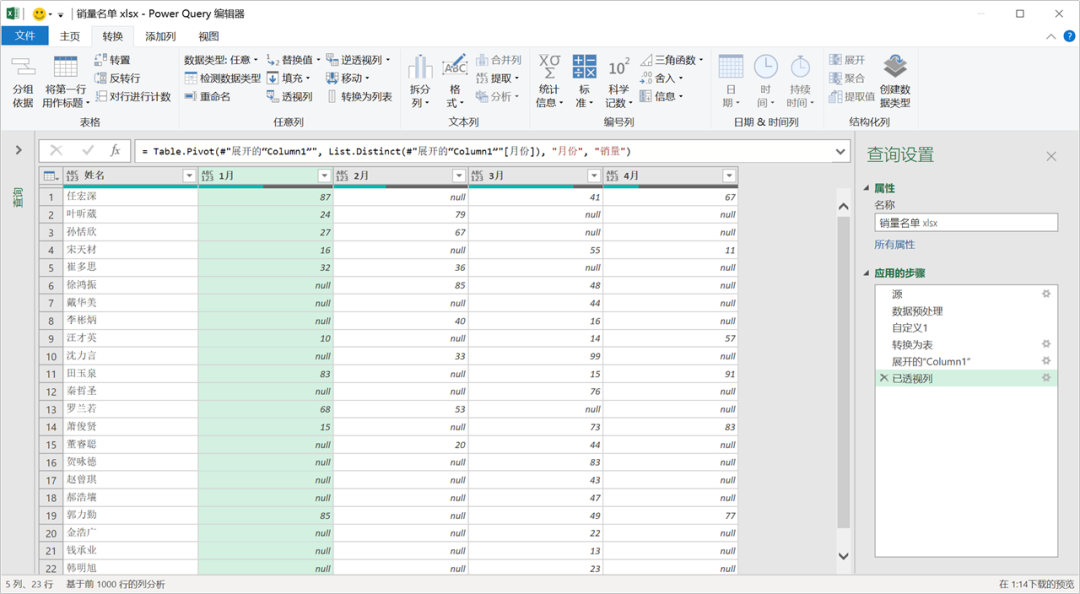Click the 分组依据 (Group By) icon
The width and height of the screenshot is (1080, 594).
click(22, 70)
